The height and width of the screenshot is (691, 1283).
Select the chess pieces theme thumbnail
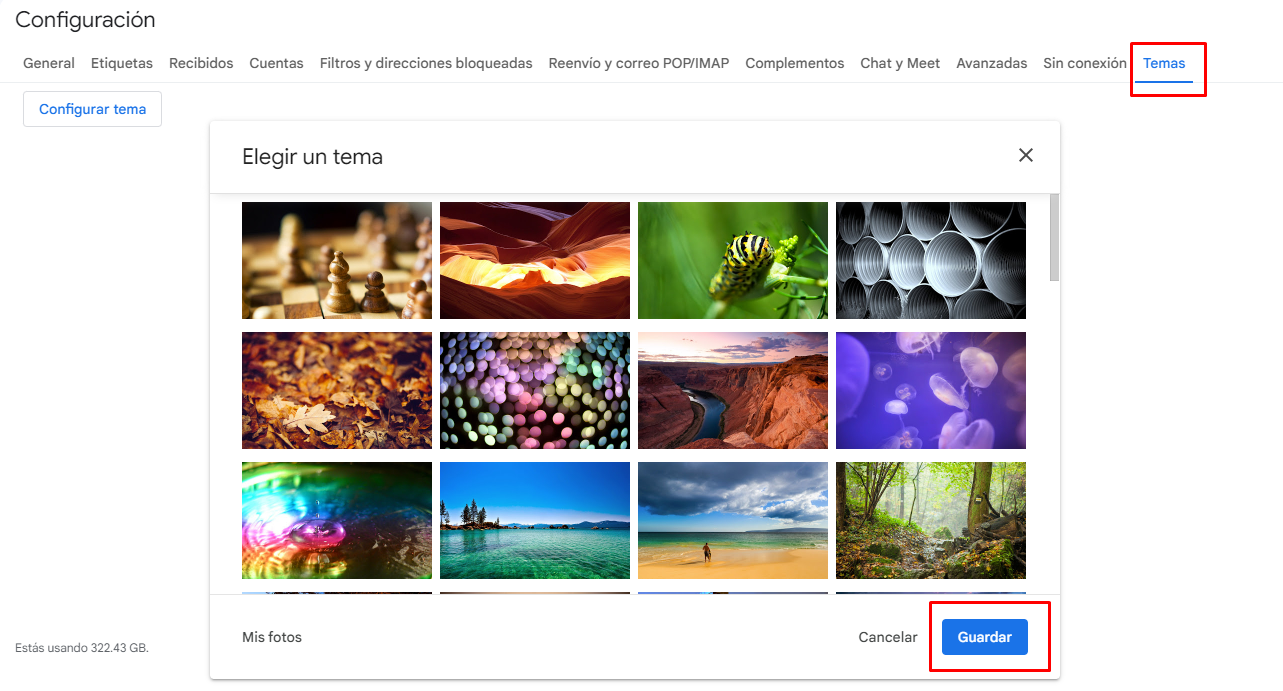tap(337, 260)
